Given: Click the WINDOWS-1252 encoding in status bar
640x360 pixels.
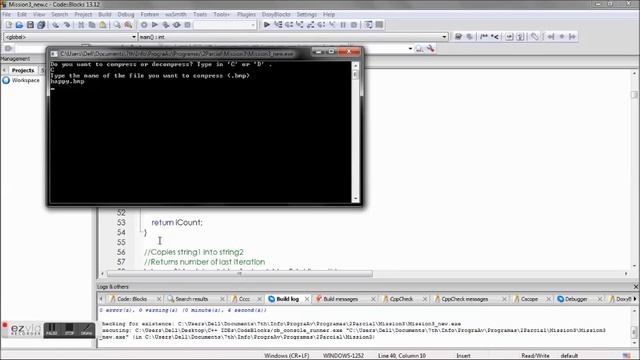Looking at the screenshot, I should (x=343, y=356).
